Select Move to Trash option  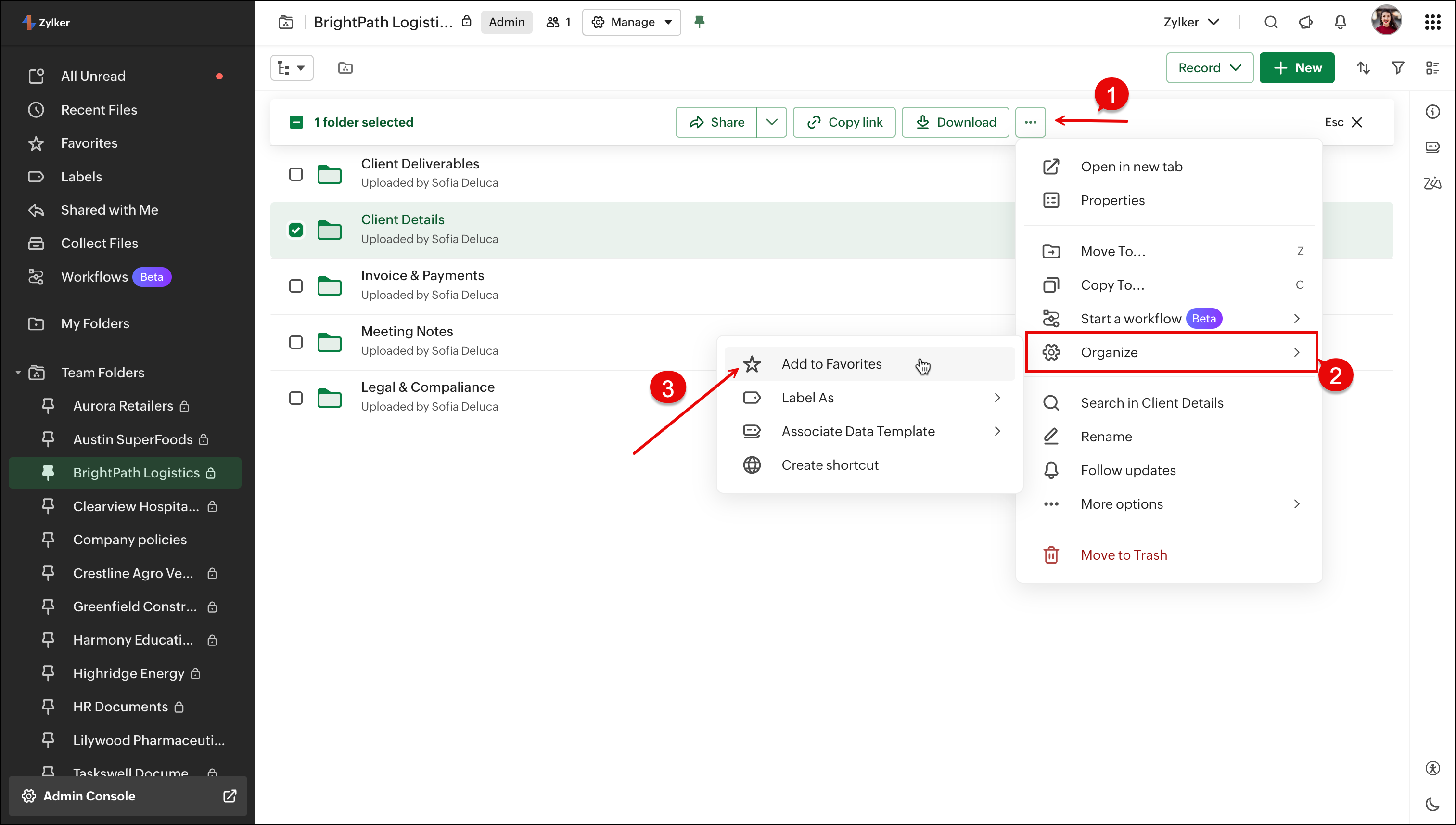(1124, 554)
